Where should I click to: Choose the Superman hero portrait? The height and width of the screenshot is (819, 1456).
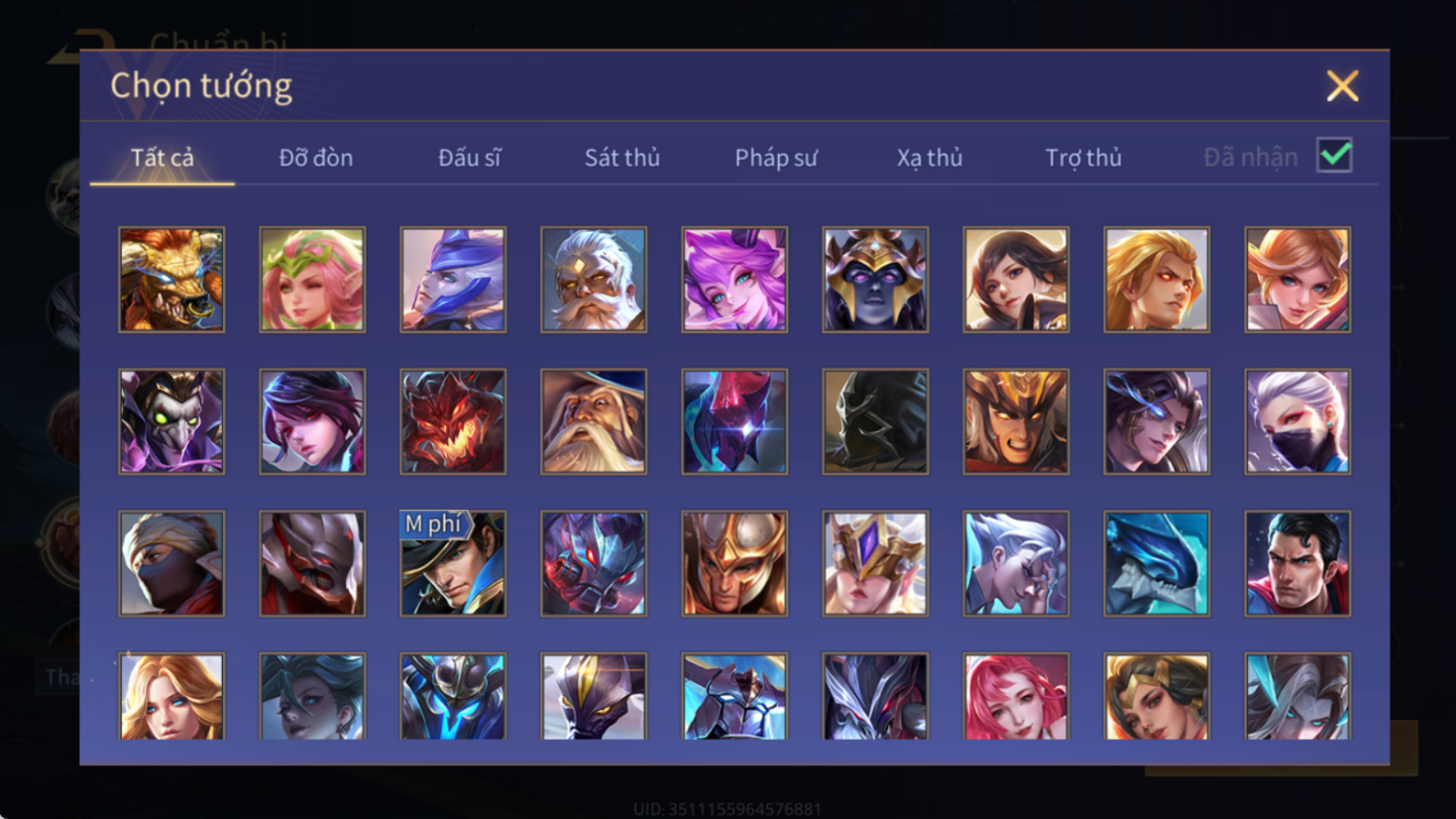(x=1297, y=563)
